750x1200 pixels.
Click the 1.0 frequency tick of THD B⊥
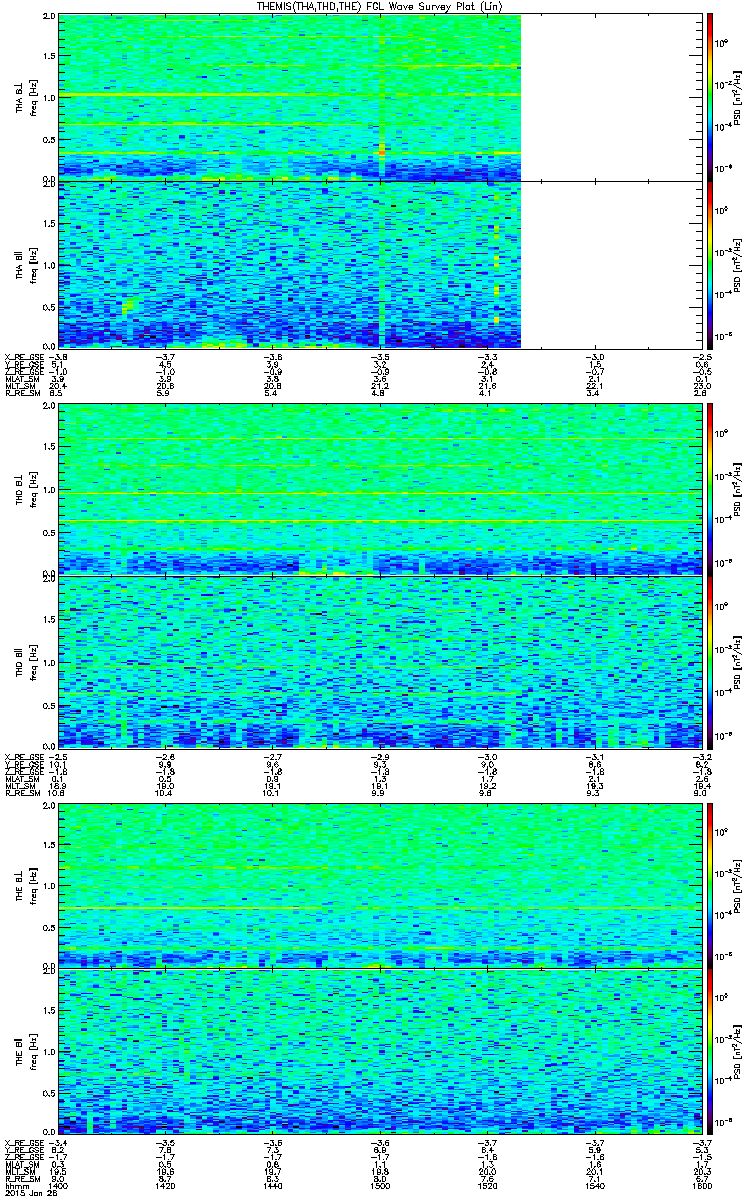pos(49,490)
